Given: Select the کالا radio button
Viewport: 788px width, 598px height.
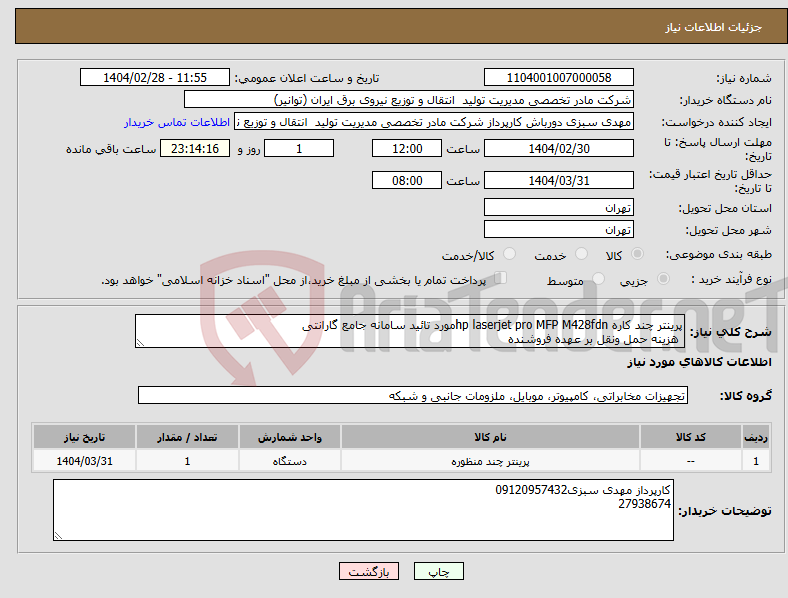Looking at the screenshot, I should [637, 254].
